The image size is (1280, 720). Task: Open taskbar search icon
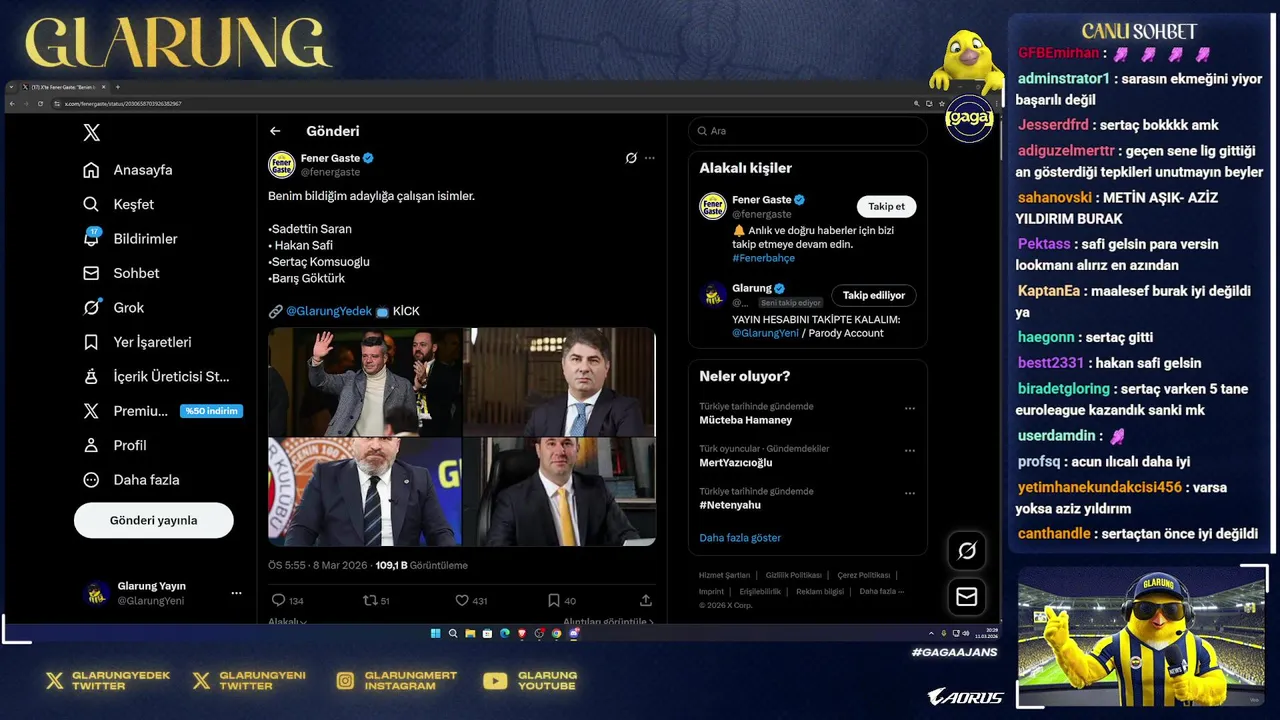[x=453, y=633]
